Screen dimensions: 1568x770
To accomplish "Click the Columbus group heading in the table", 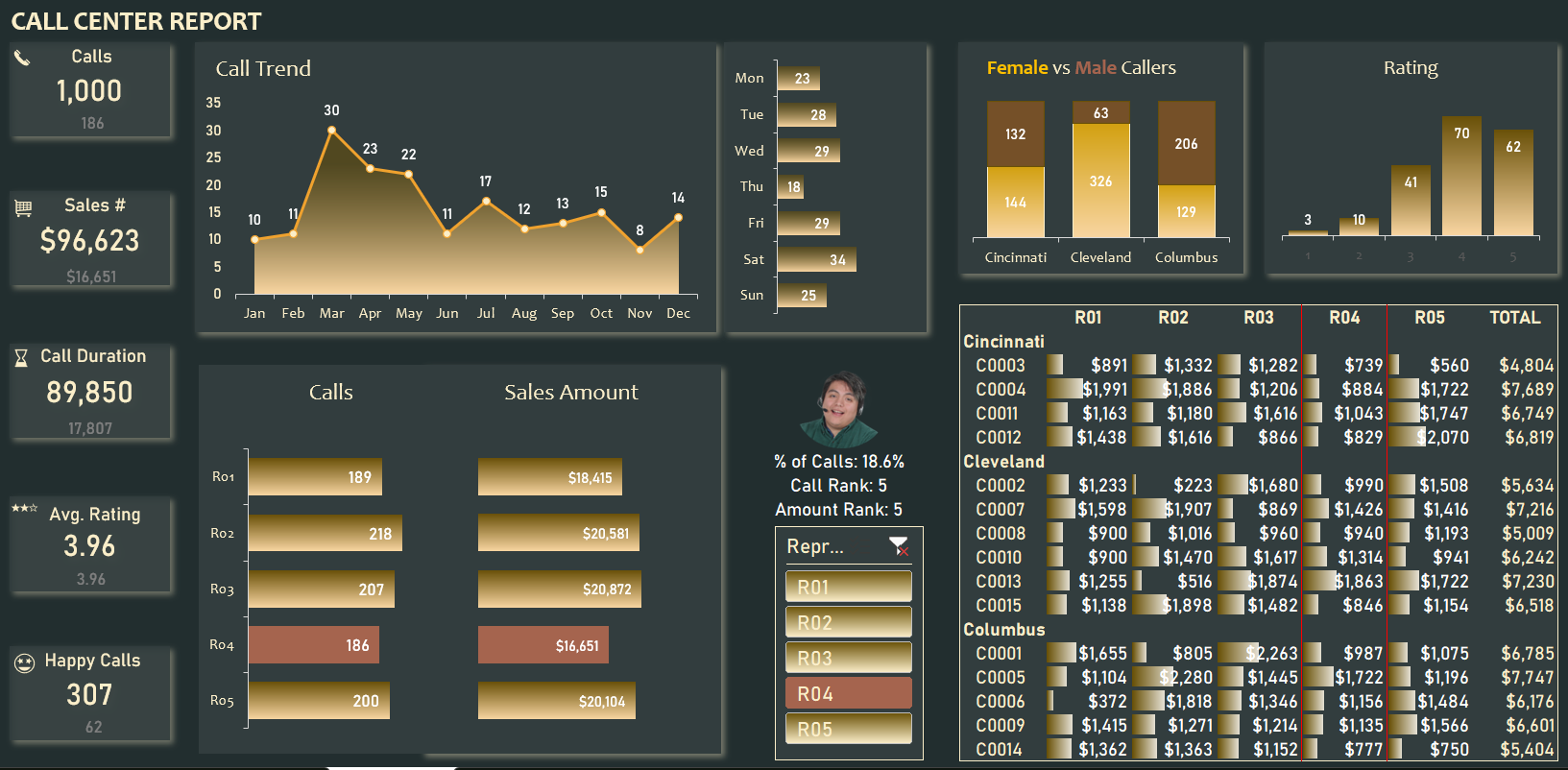I will coord(1003,630).
